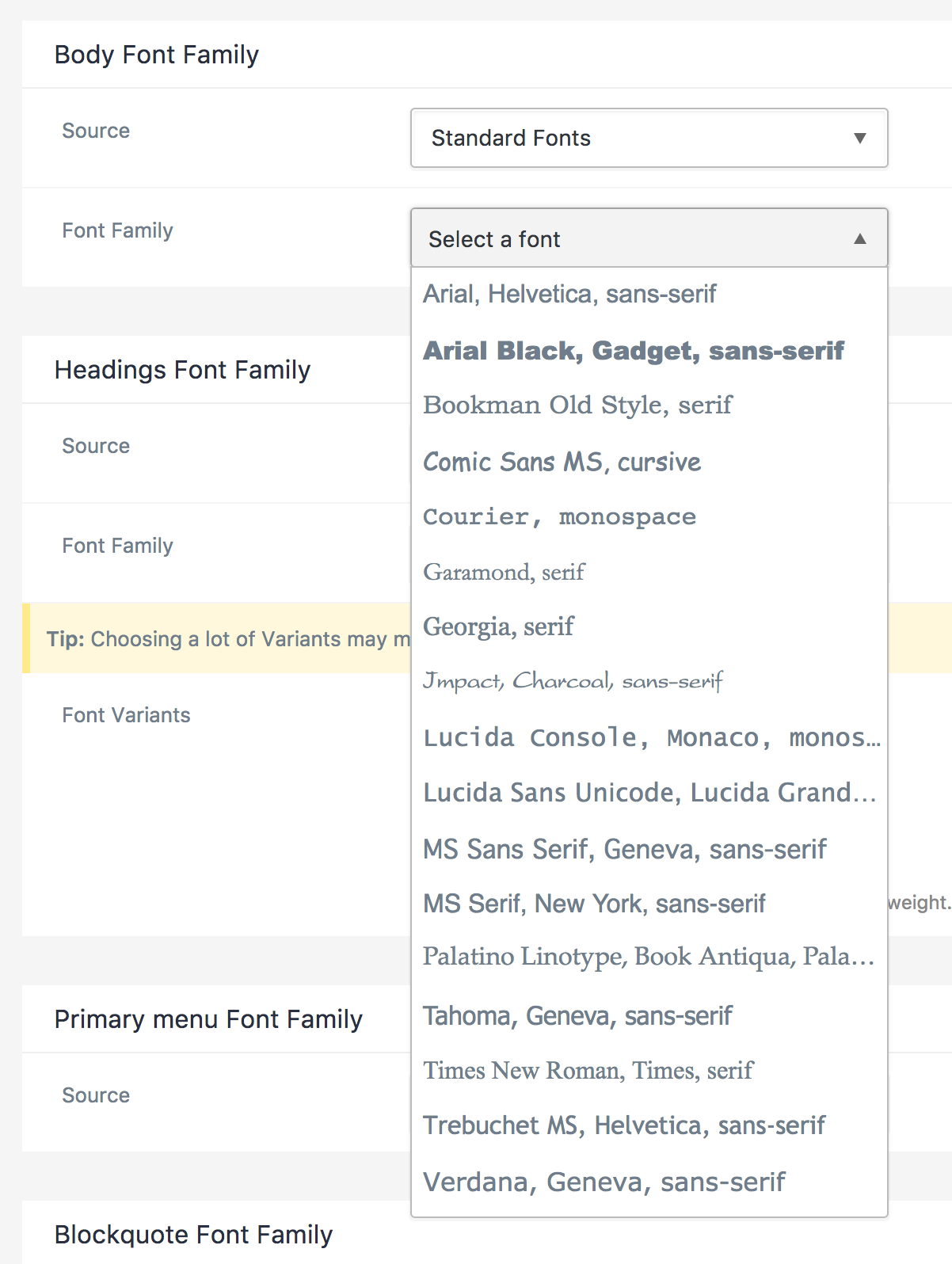Click the dropdown arrow in Standard Fonts box
This screenshot has width=952, height=1264.
tap(859, 139)
